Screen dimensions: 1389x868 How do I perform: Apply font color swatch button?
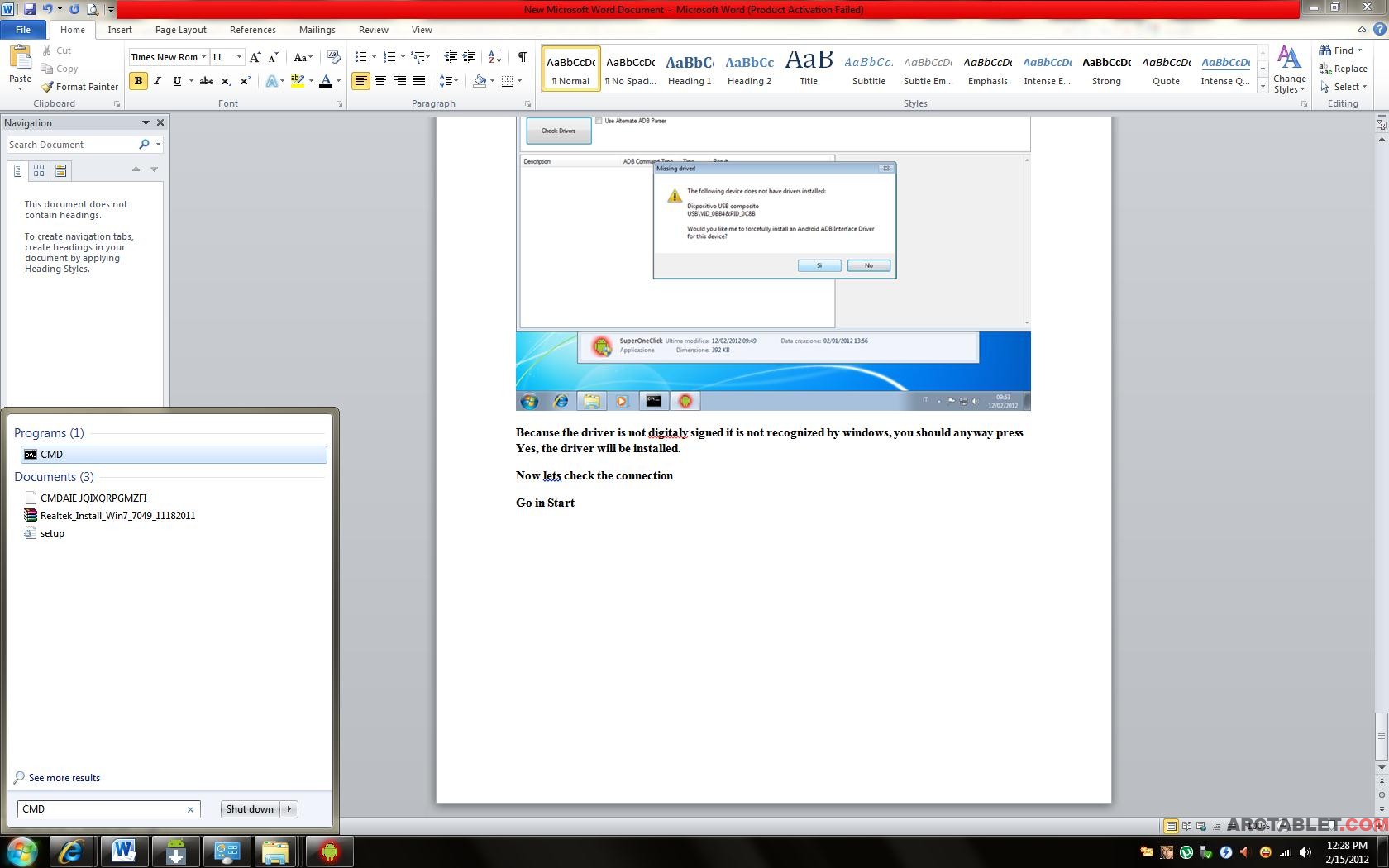[326, 81]
